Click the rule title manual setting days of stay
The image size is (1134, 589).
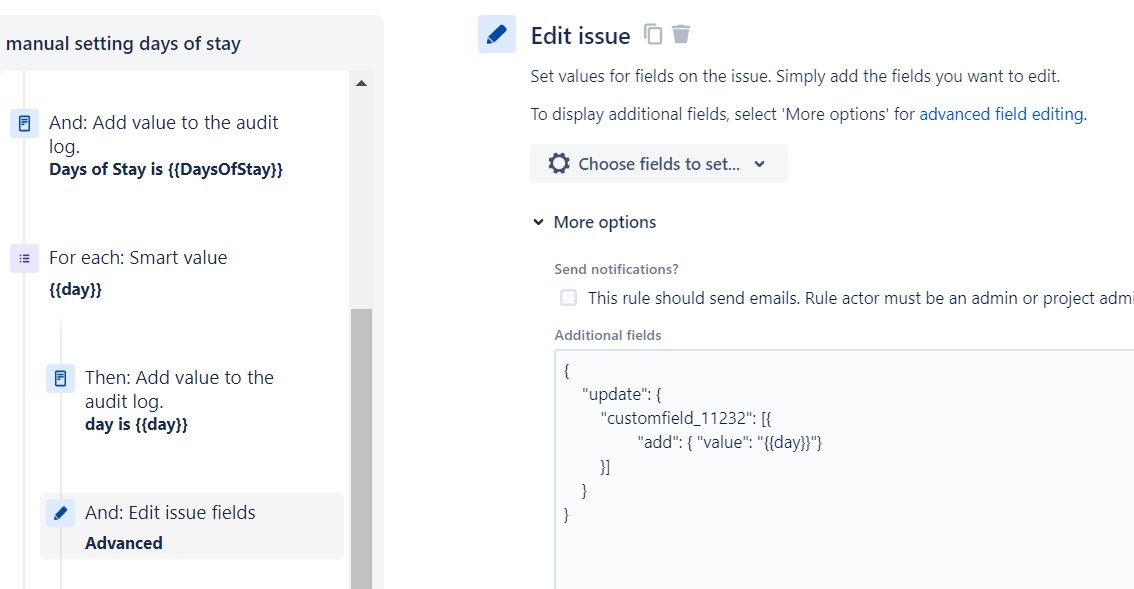click(124, 43)
